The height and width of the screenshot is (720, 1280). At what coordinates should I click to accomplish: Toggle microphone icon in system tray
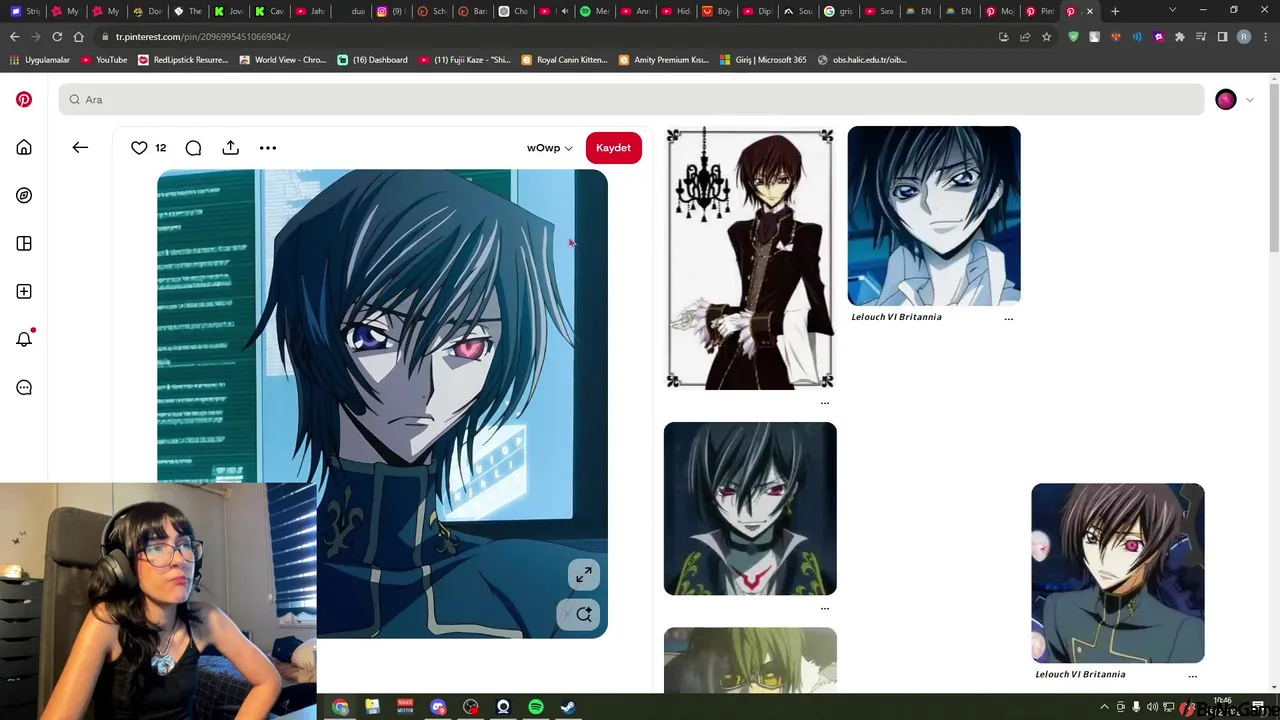(x=1136, y=707)
